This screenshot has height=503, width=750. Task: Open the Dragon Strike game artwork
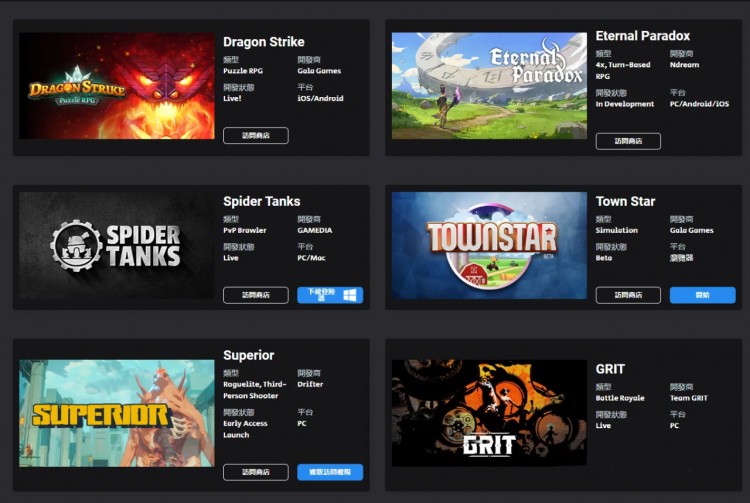(117, 86)
